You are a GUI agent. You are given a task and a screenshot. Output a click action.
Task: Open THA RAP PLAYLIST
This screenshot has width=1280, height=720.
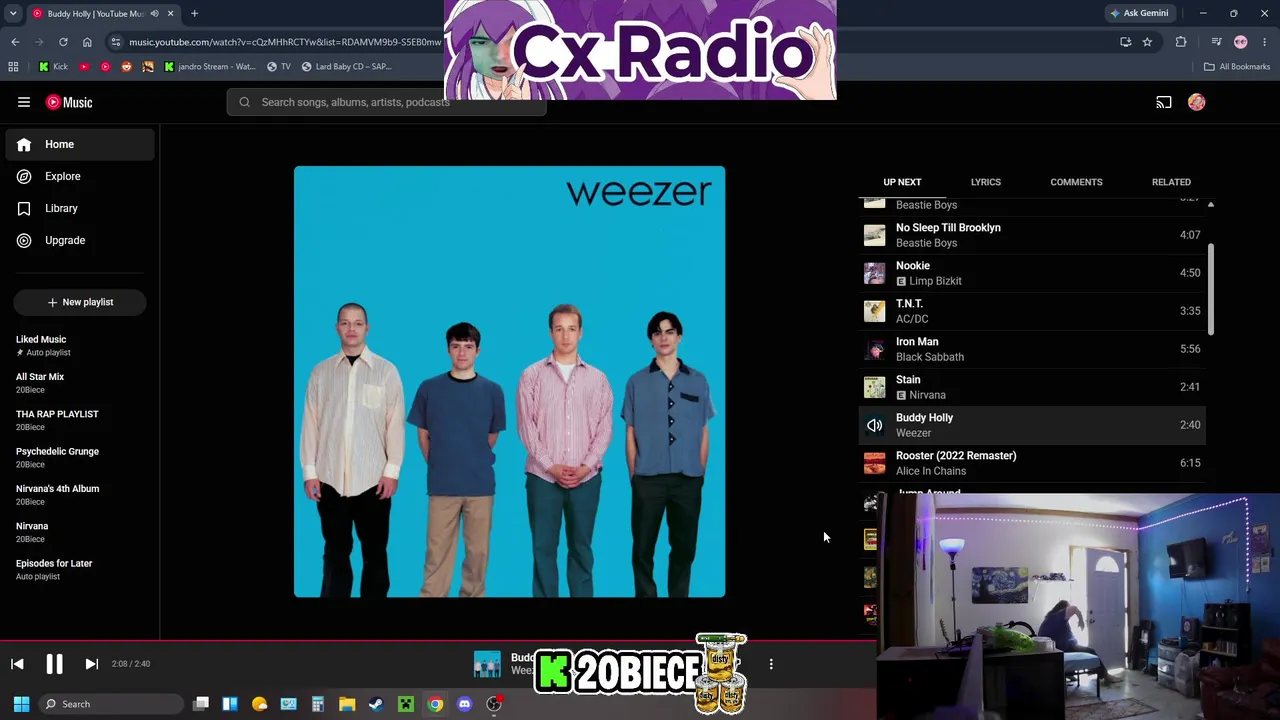pyautogui.click(x=80, y=420)
